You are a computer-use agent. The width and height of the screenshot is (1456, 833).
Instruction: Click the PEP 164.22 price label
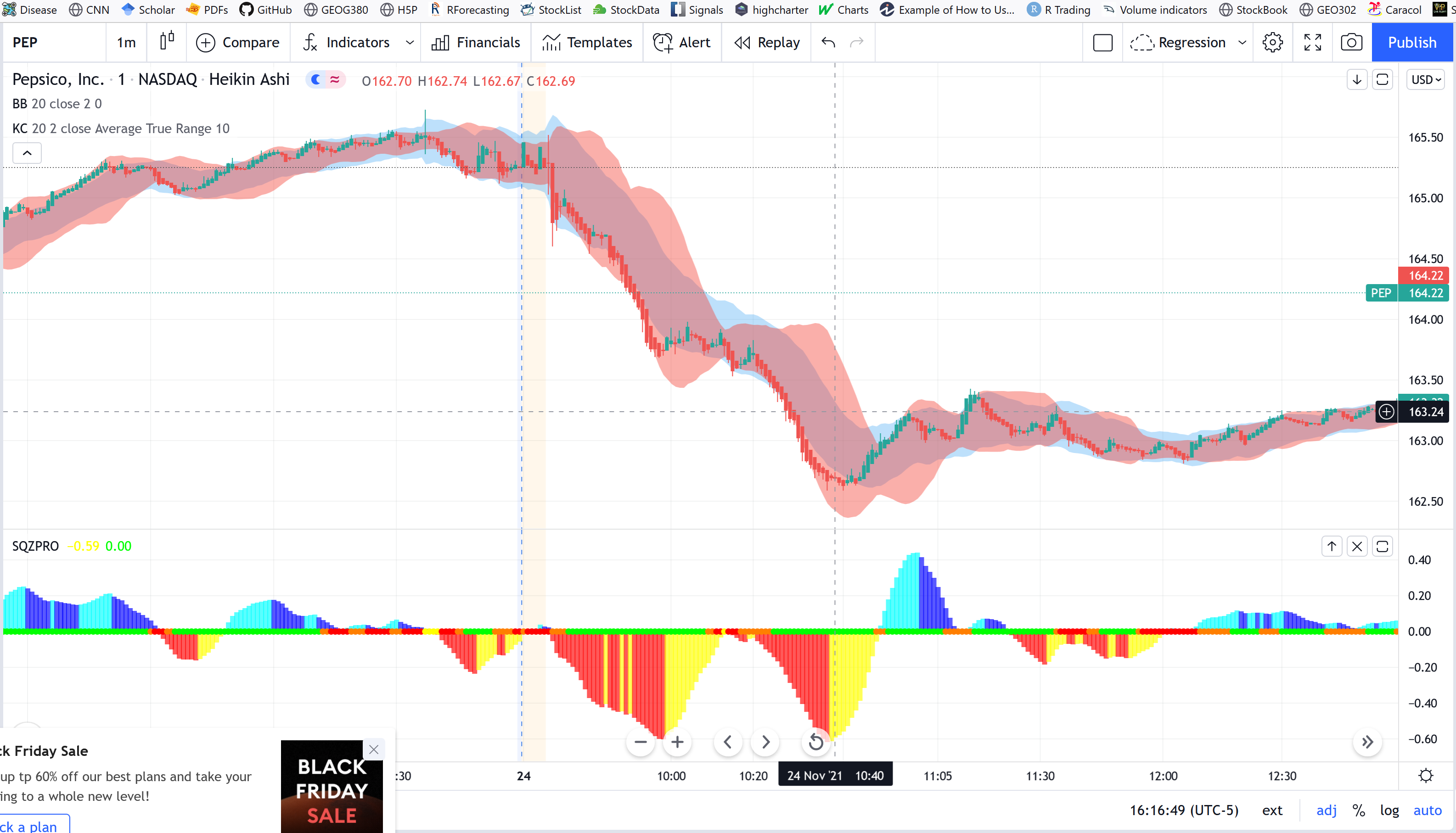[x=1407, y=293]
